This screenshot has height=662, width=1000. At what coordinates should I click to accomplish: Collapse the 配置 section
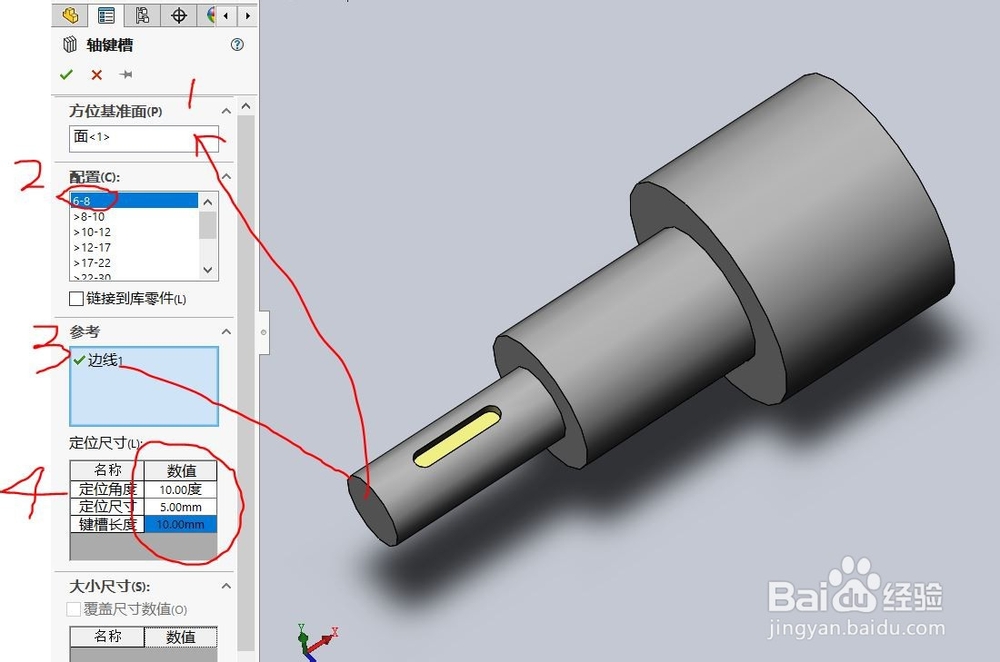click(226, 177)
